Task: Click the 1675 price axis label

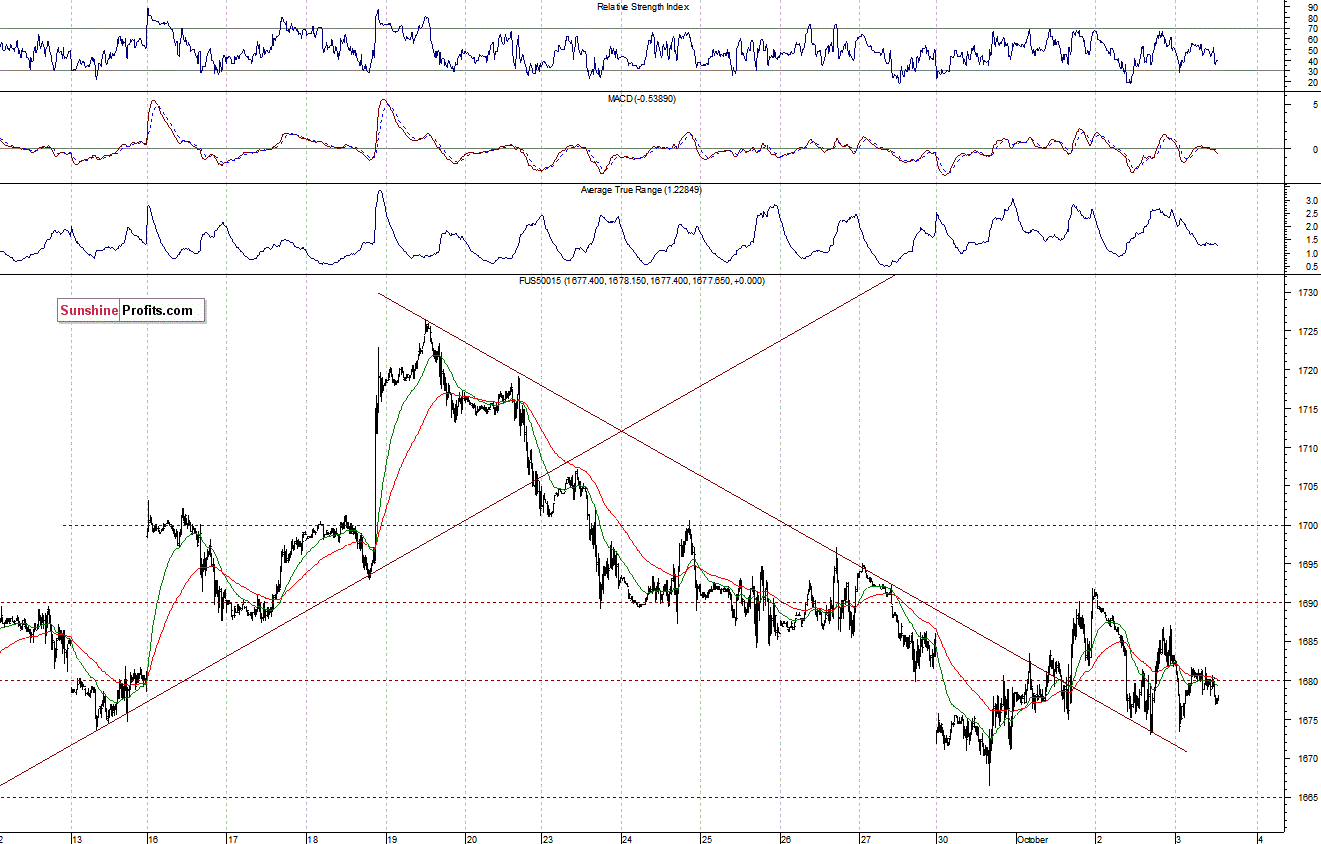Action: (1308, 720)
